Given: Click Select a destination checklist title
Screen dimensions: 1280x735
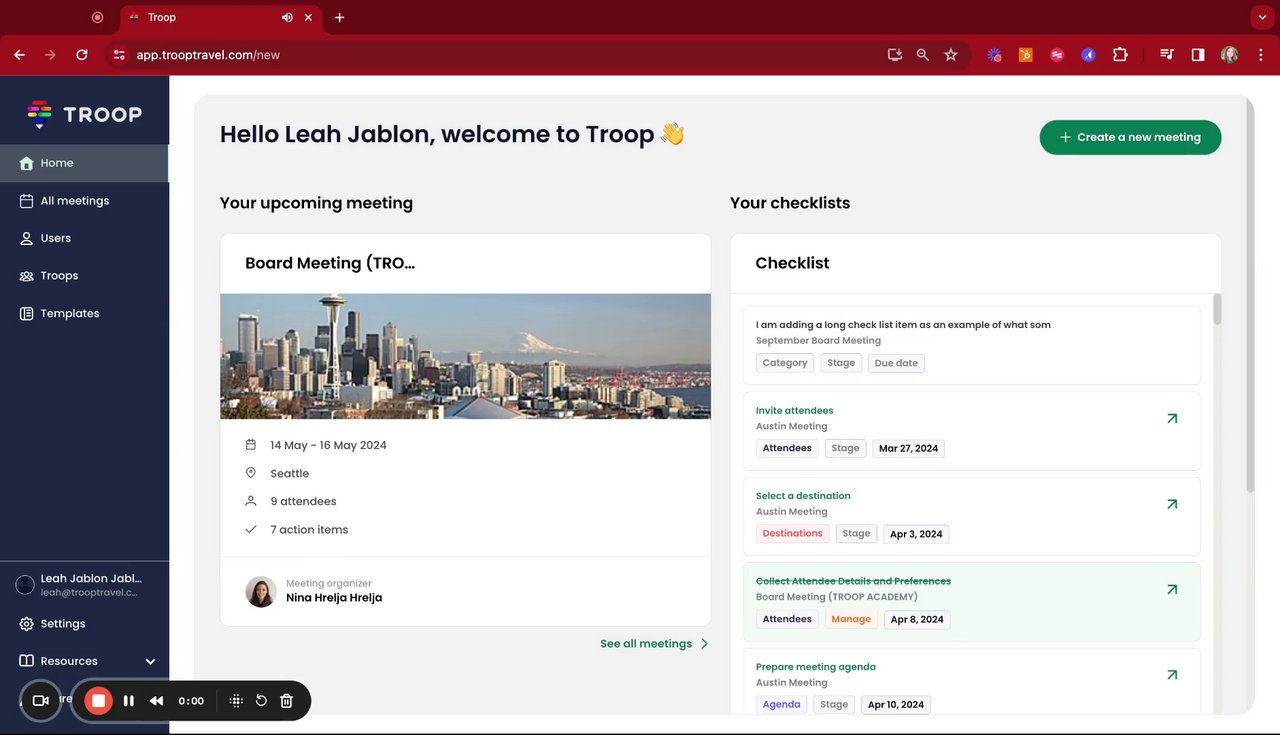Looking at the screenshot, I should [803, 496].
